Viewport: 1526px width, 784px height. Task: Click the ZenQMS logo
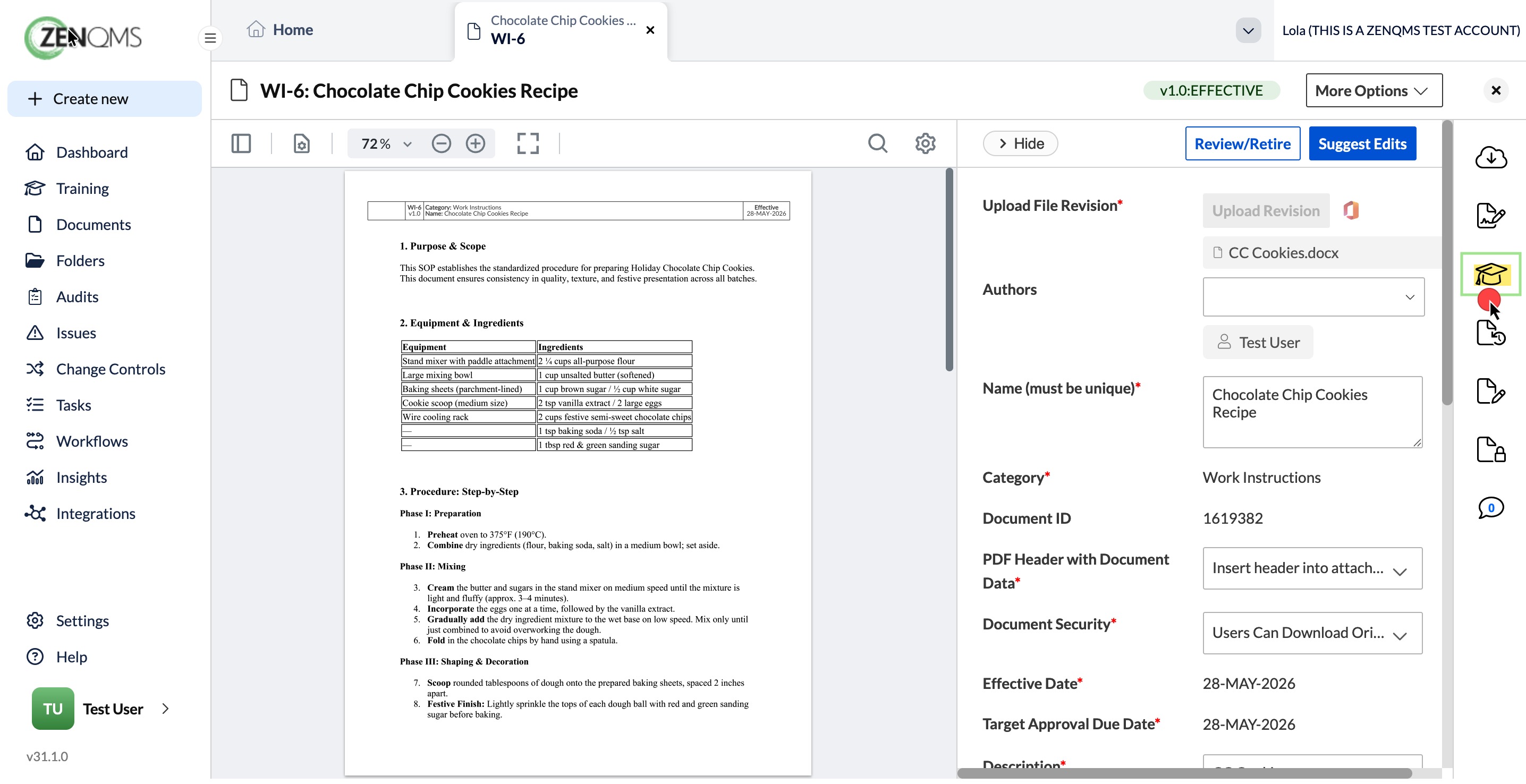83,37
